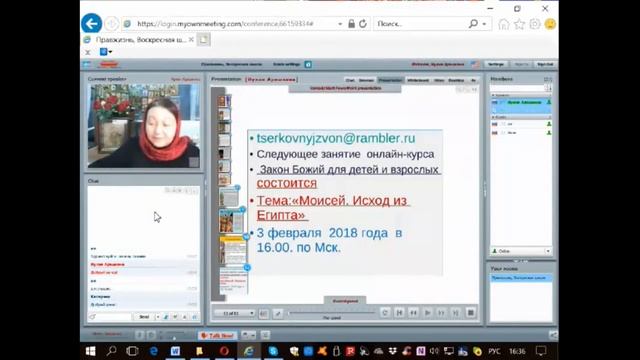Click the pencil annotate icon below slides
Viewport: 640px width, 360px height.
pos(278,313)
